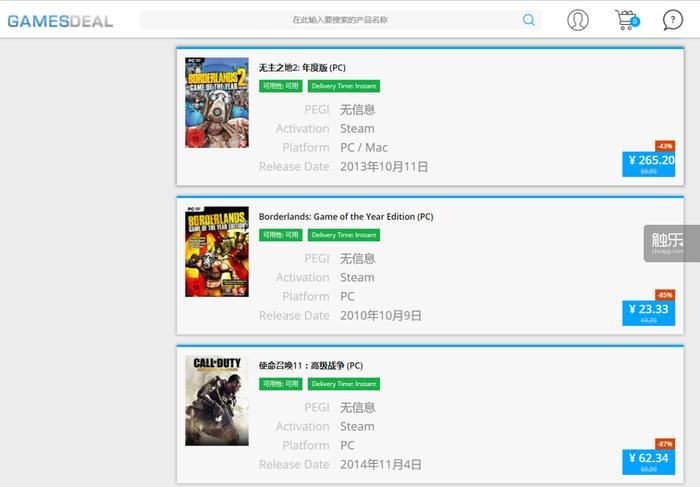700x487 pixels.
Task: Click the ¥ 23.33 price button
Action: 649,313
